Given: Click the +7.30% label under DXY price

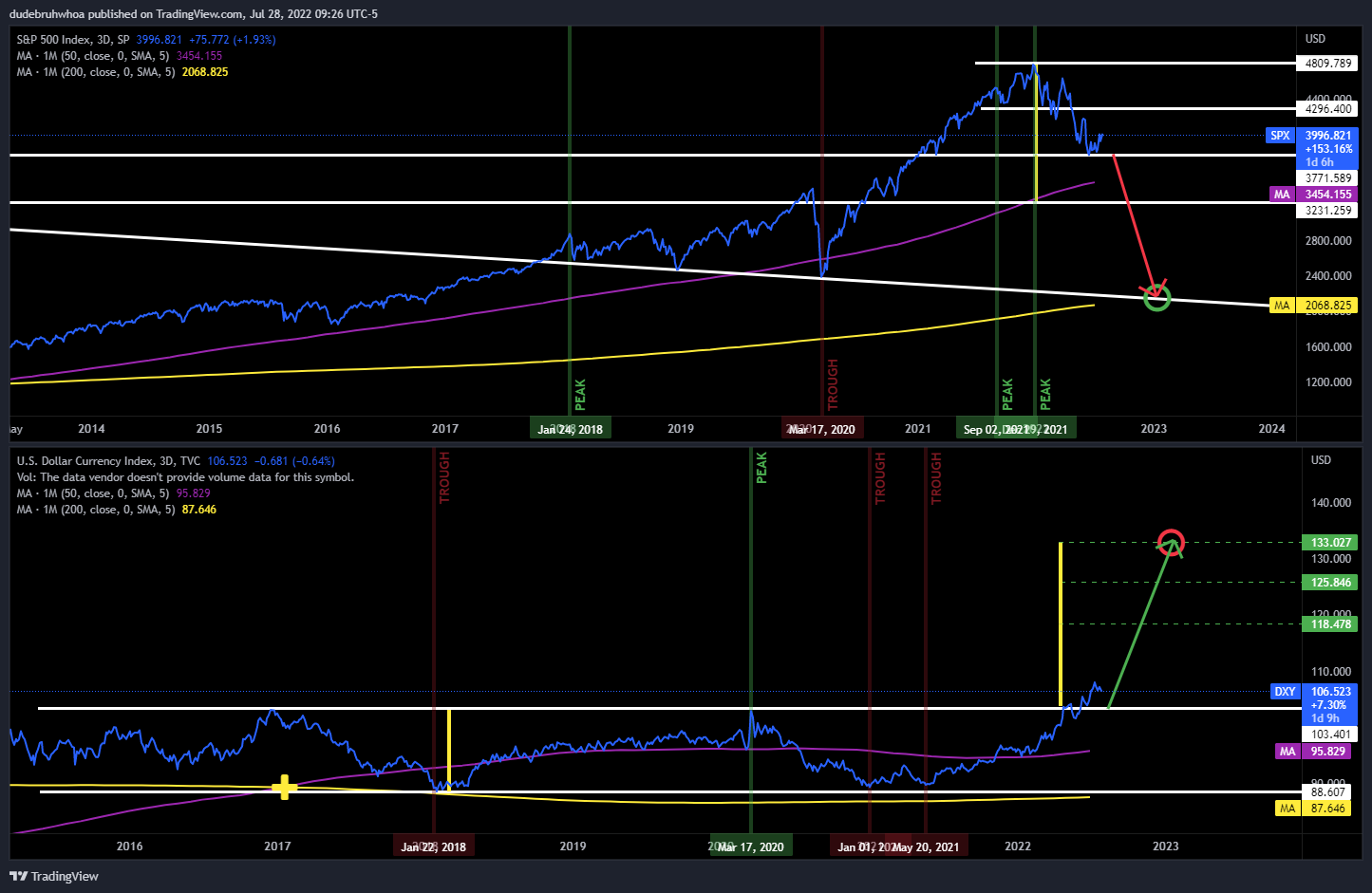Looking at the screenshot, I should [x=1328, y=705].
